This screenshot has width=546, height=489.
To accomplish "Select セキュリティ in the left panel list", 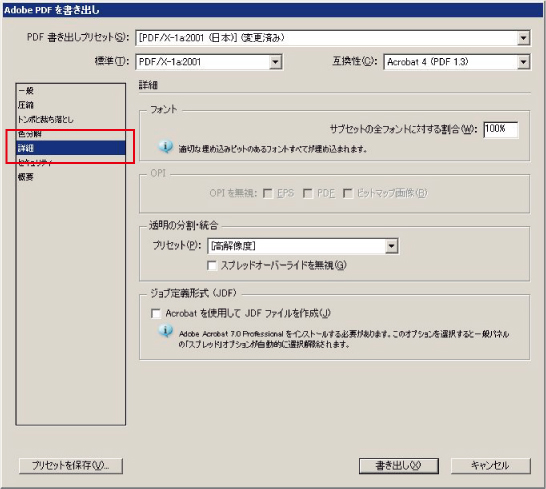I will click(x=71, y=162).
